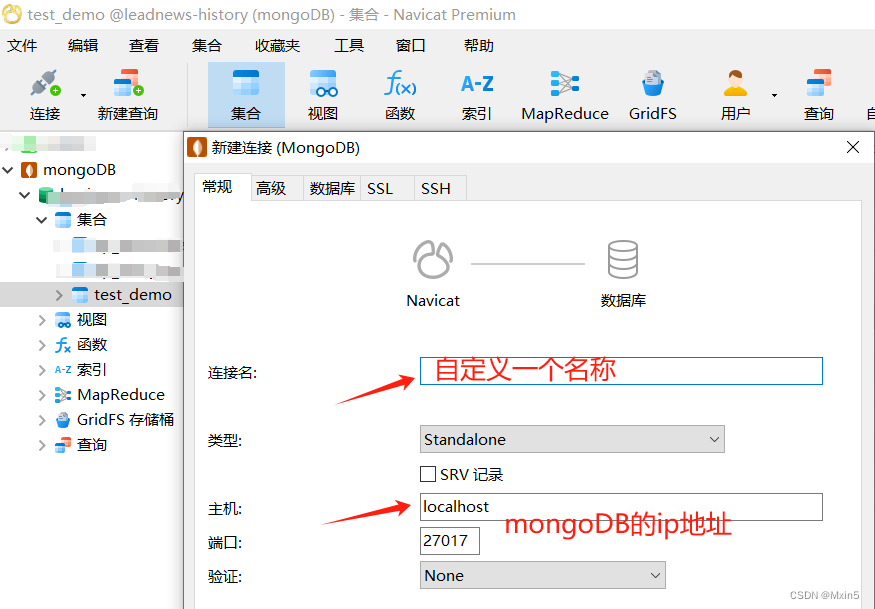The image size is (875, 609).
Task: Enable the SRV 记录 checkbox
Action: (428, 474)
